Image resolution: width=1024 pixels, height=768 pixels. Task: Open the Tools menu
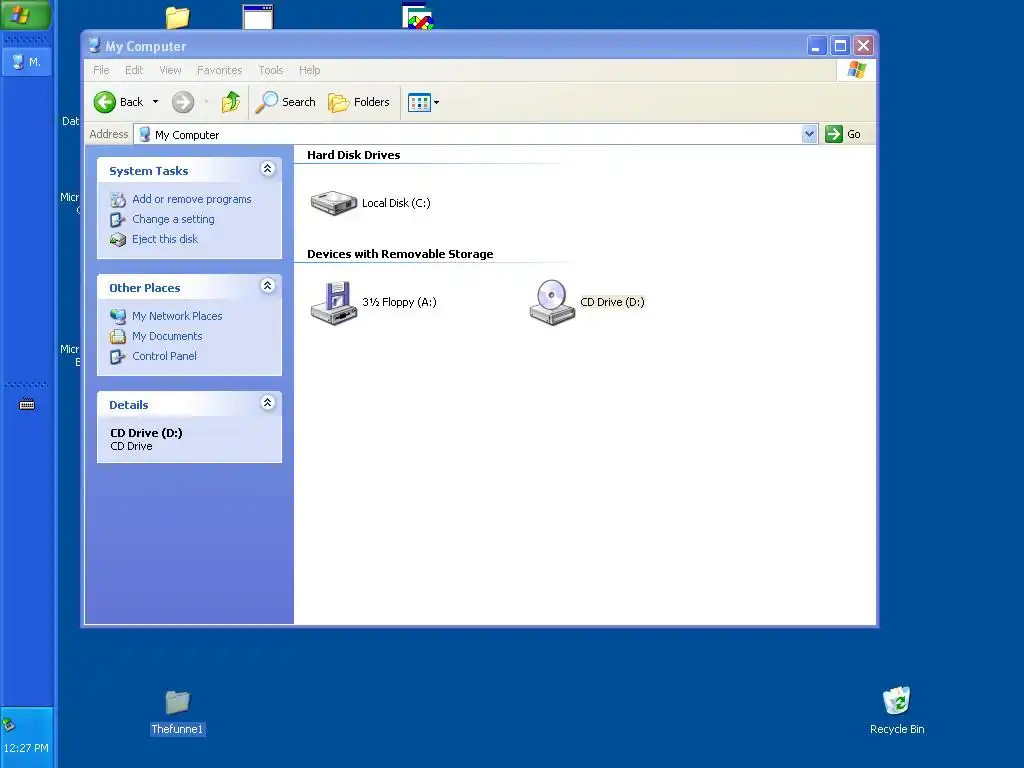point(270,70)
